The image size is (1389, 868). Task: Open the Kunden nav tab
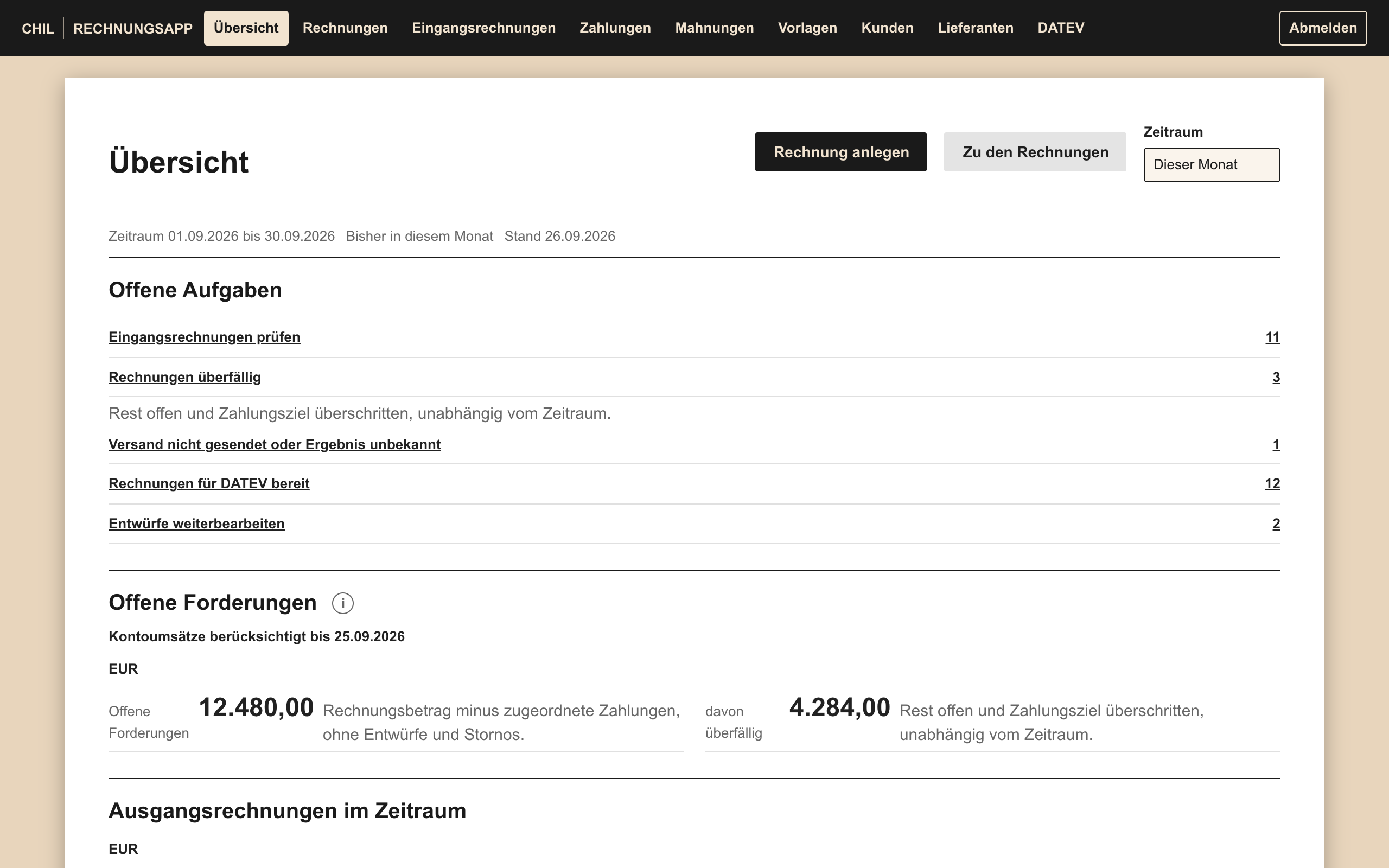[887, 28]
